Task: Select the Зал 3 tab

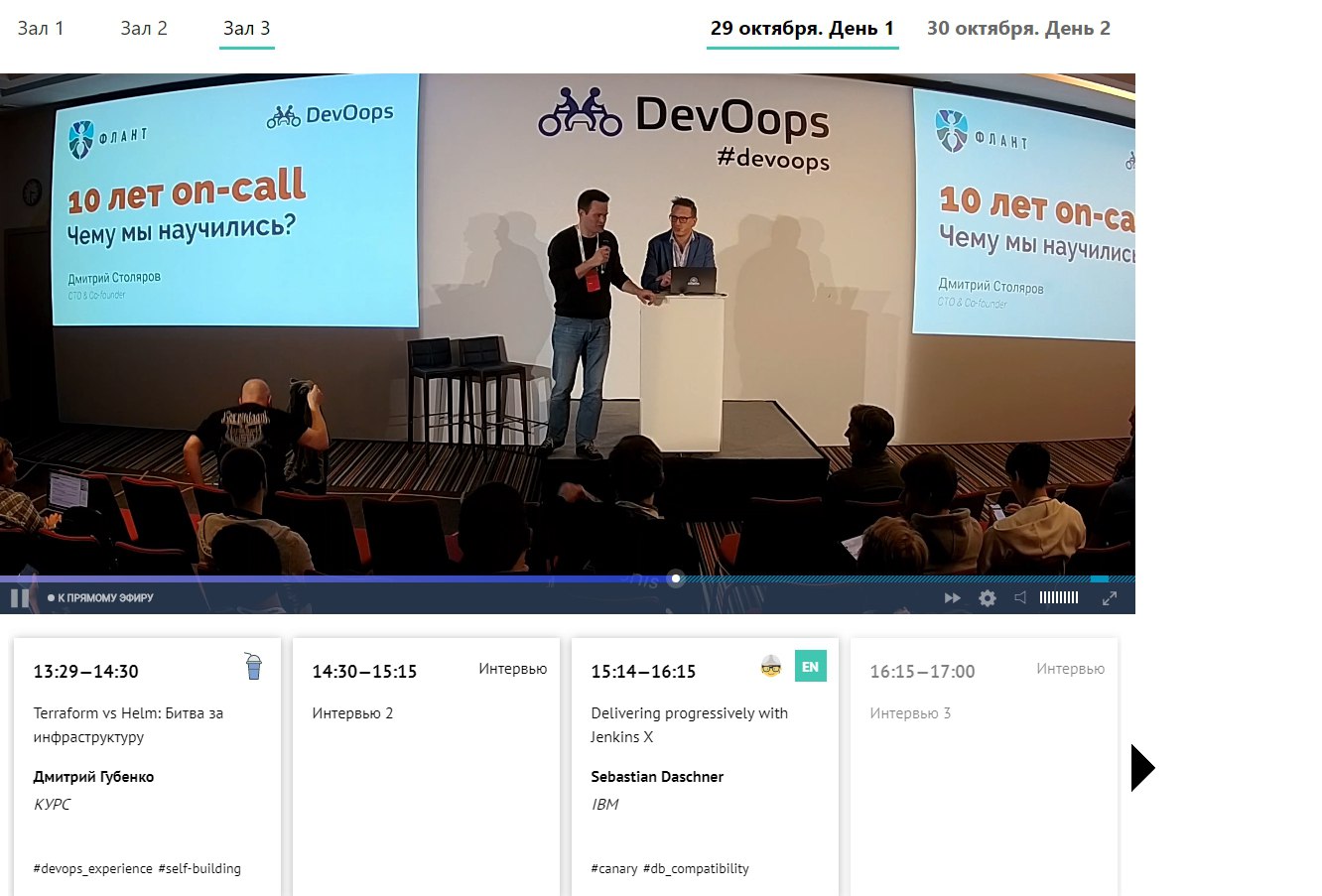Action: (246, 29)
